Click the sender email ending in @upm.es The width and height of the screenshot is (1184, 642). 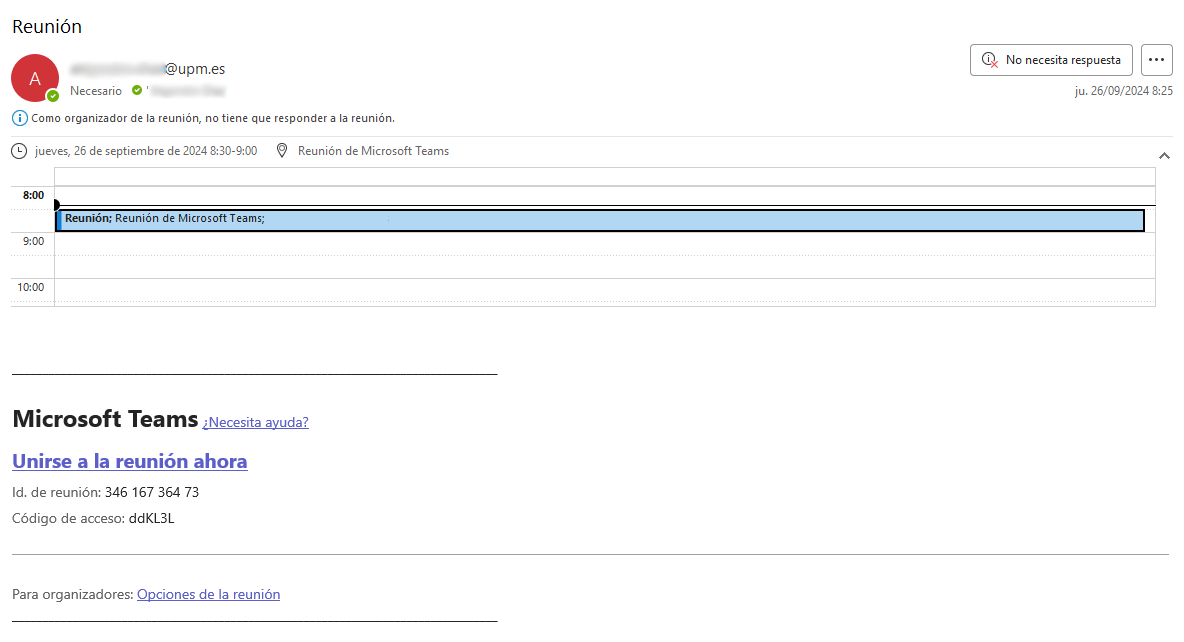[x=148, y=69]
